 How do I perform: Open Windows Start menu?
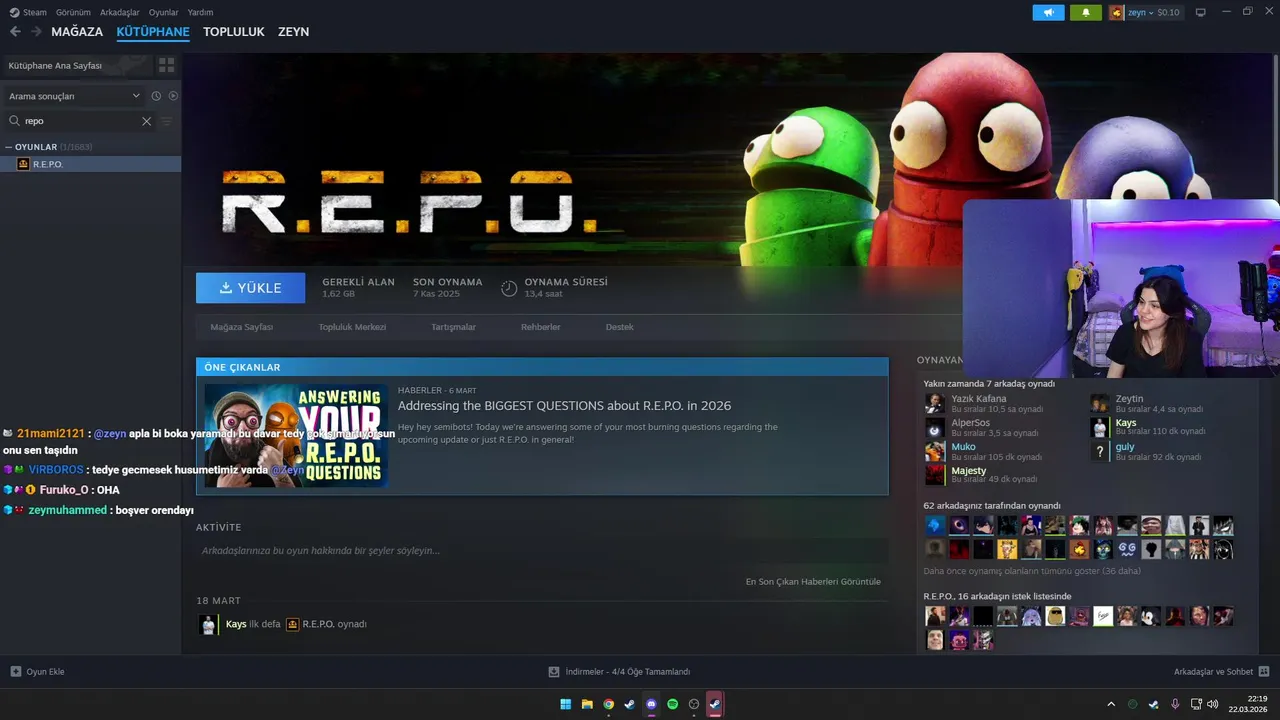566,704
